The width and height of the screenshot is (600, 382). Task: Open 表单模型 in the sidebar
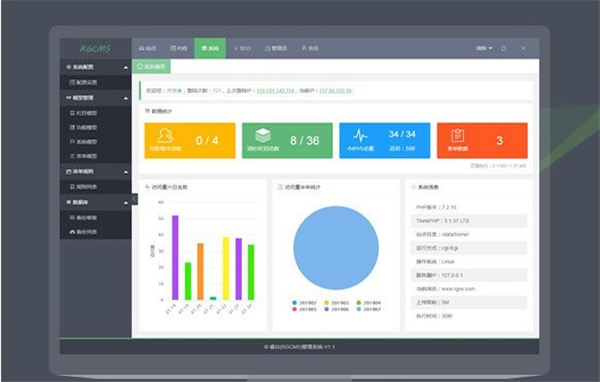[95, 156]
